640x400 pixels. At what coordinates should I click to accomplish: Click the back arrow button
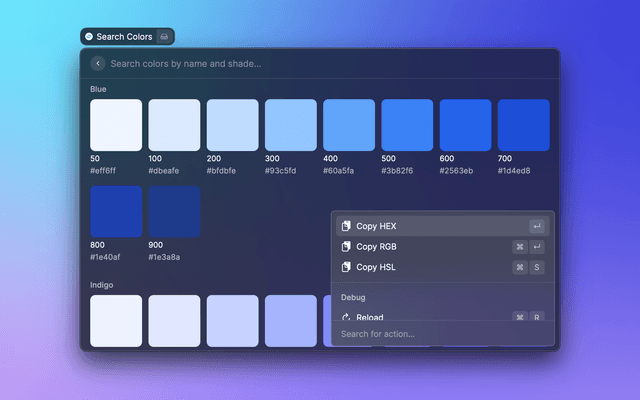97,64
